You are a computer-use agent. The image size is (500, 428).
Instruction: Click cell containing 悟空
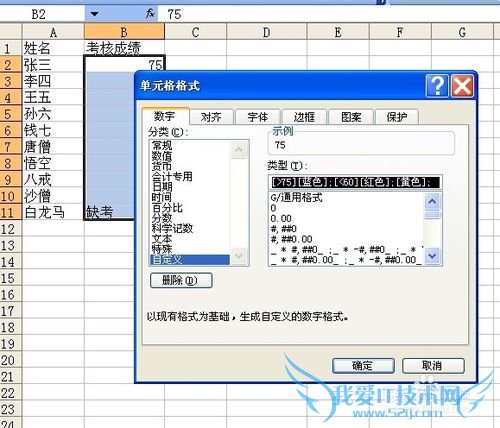[53, 163]
